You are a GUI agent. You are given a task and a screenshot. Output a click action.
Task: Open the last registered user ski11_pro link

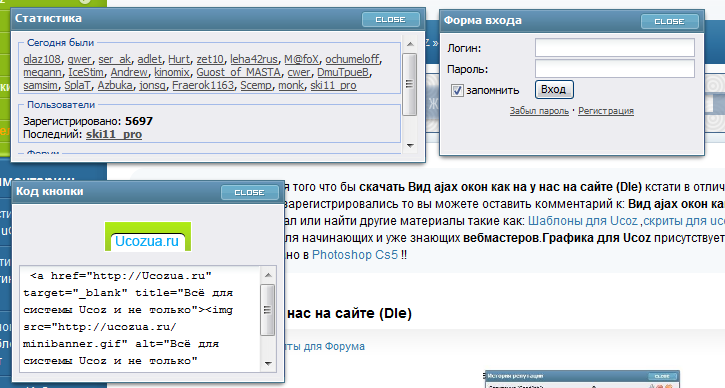coord(114,134)
